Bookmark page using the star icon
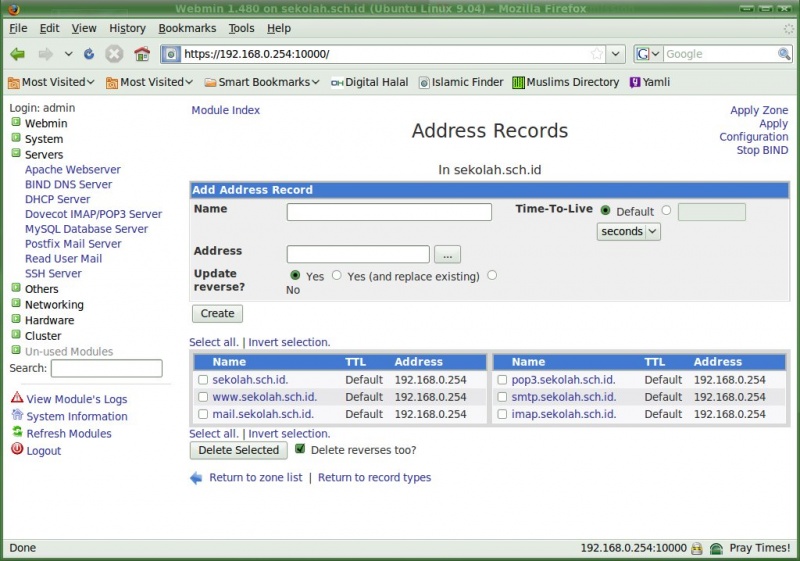 tap(597, 54)
